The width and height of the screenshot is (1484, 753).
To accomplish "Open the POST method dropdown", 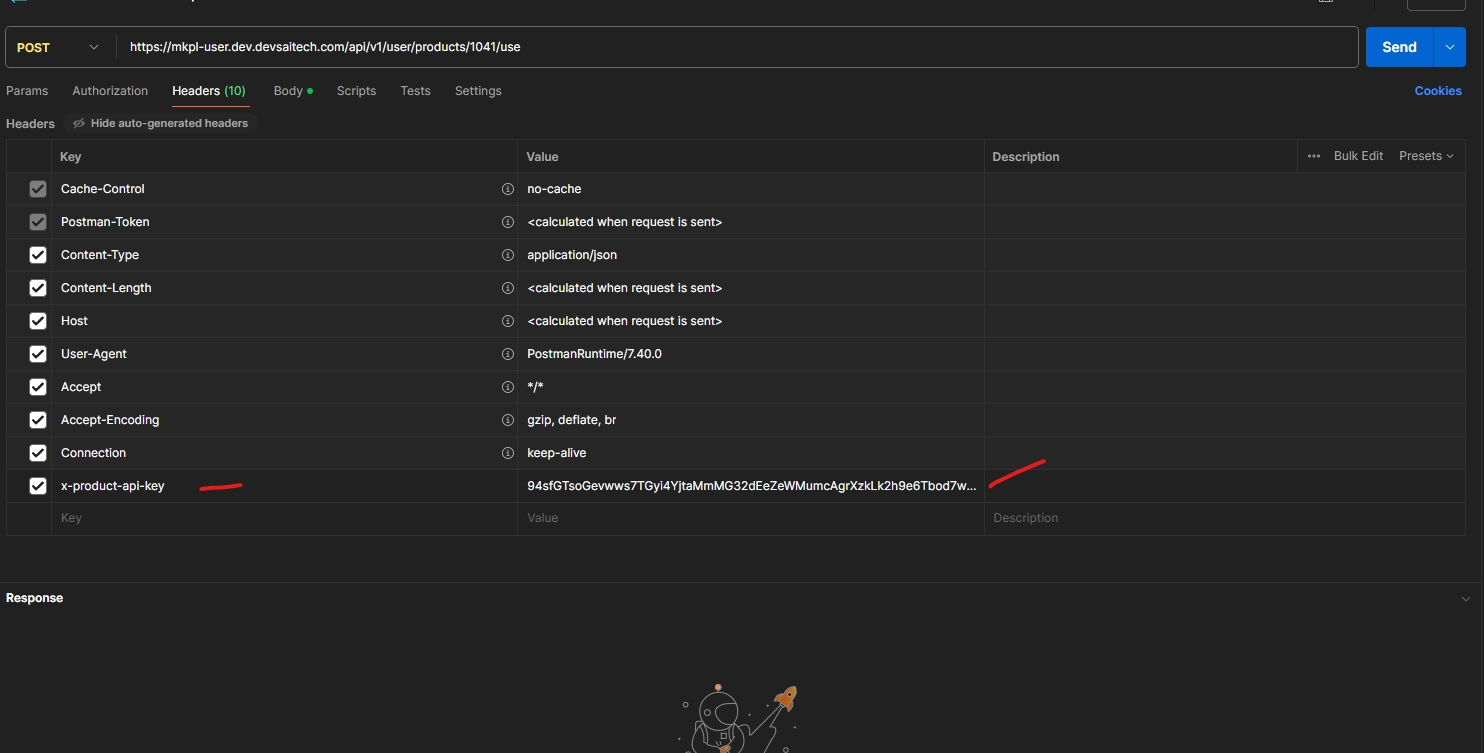I will click(x=60, y=47).
